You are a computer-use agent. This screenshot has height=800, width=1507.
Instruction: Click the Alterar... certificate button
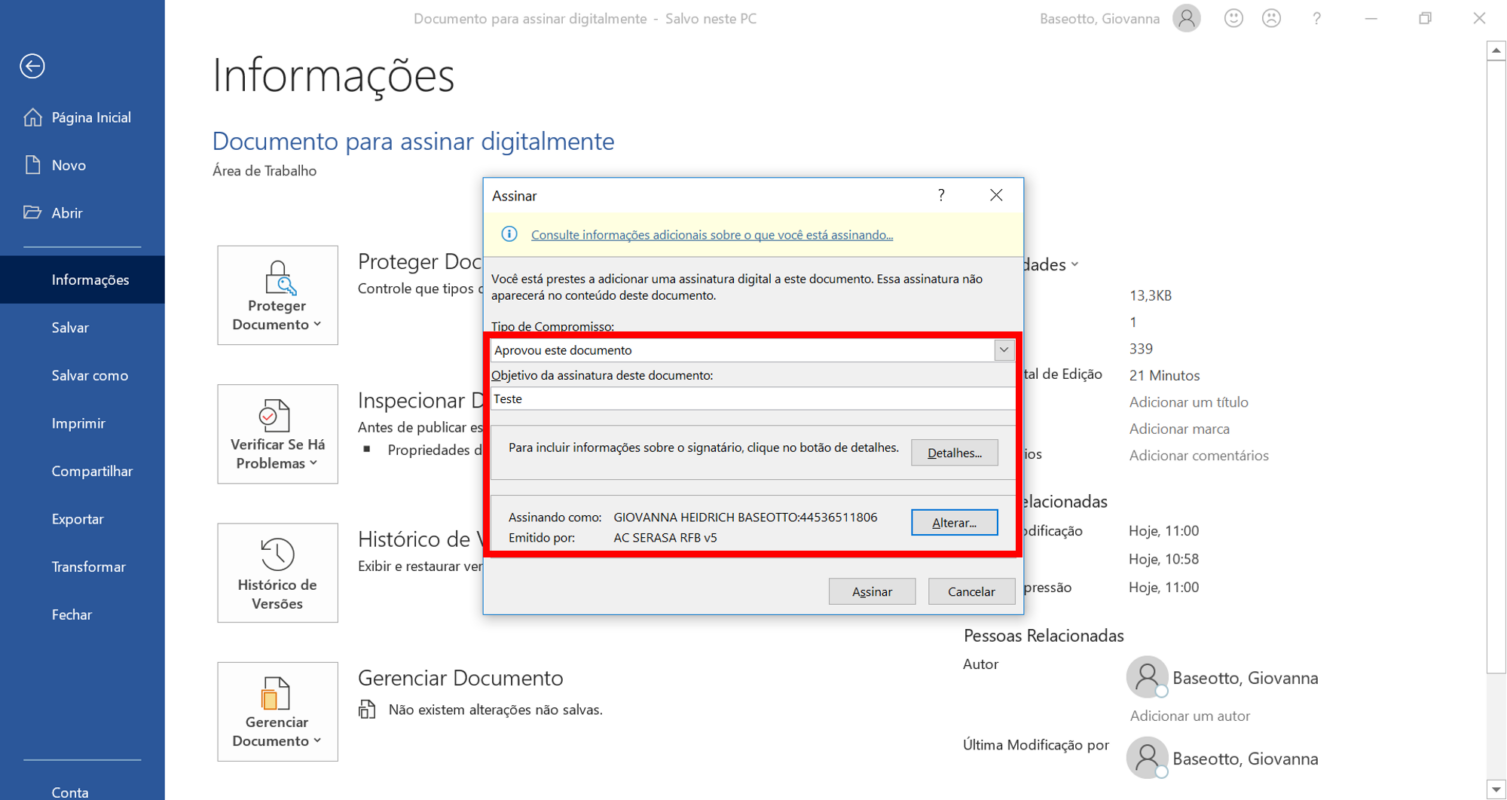954,522
